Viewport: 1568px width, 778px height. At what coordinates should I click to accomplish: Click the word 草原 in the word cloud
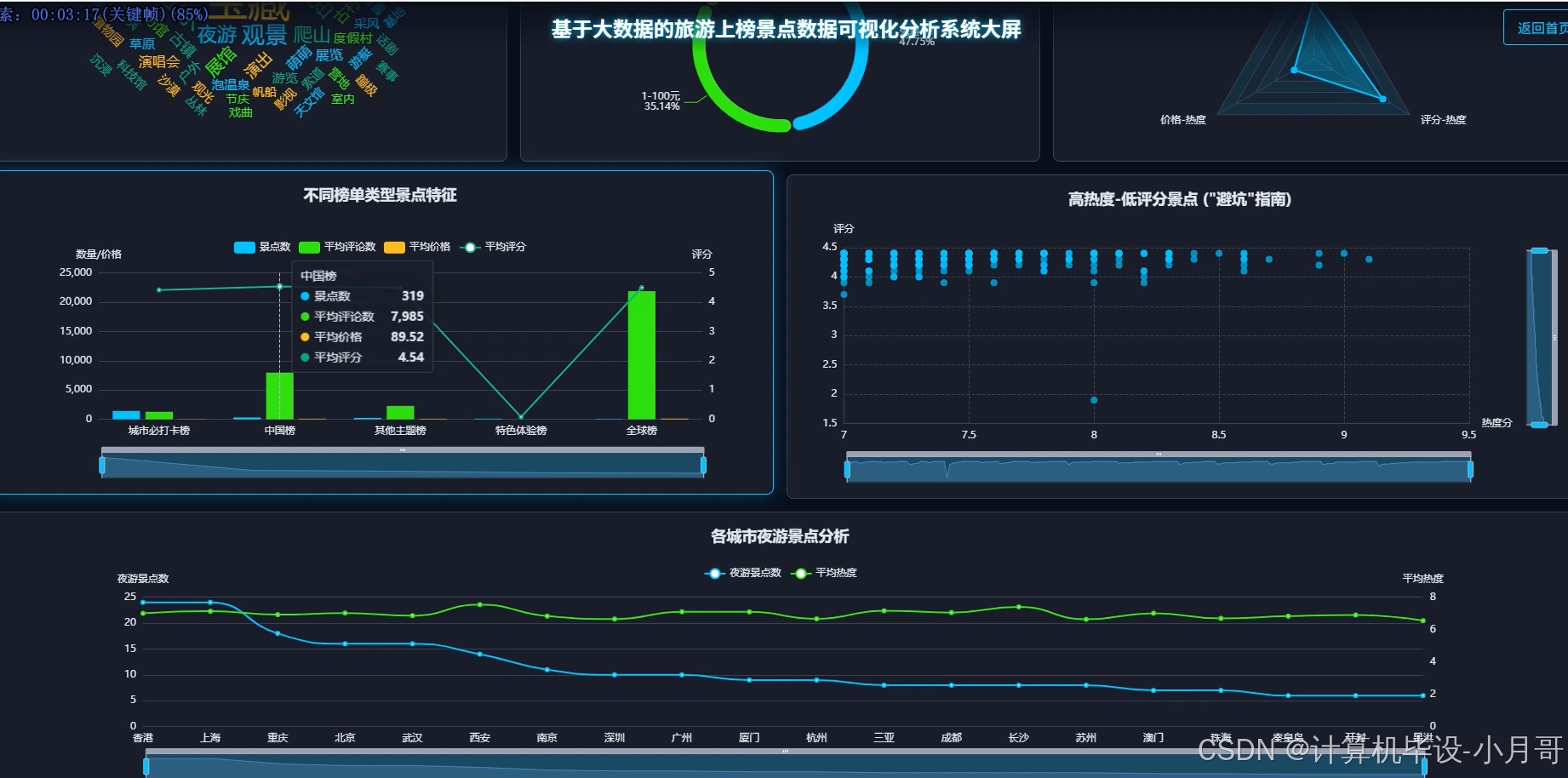pyautogui.click(x=142, y=44)
